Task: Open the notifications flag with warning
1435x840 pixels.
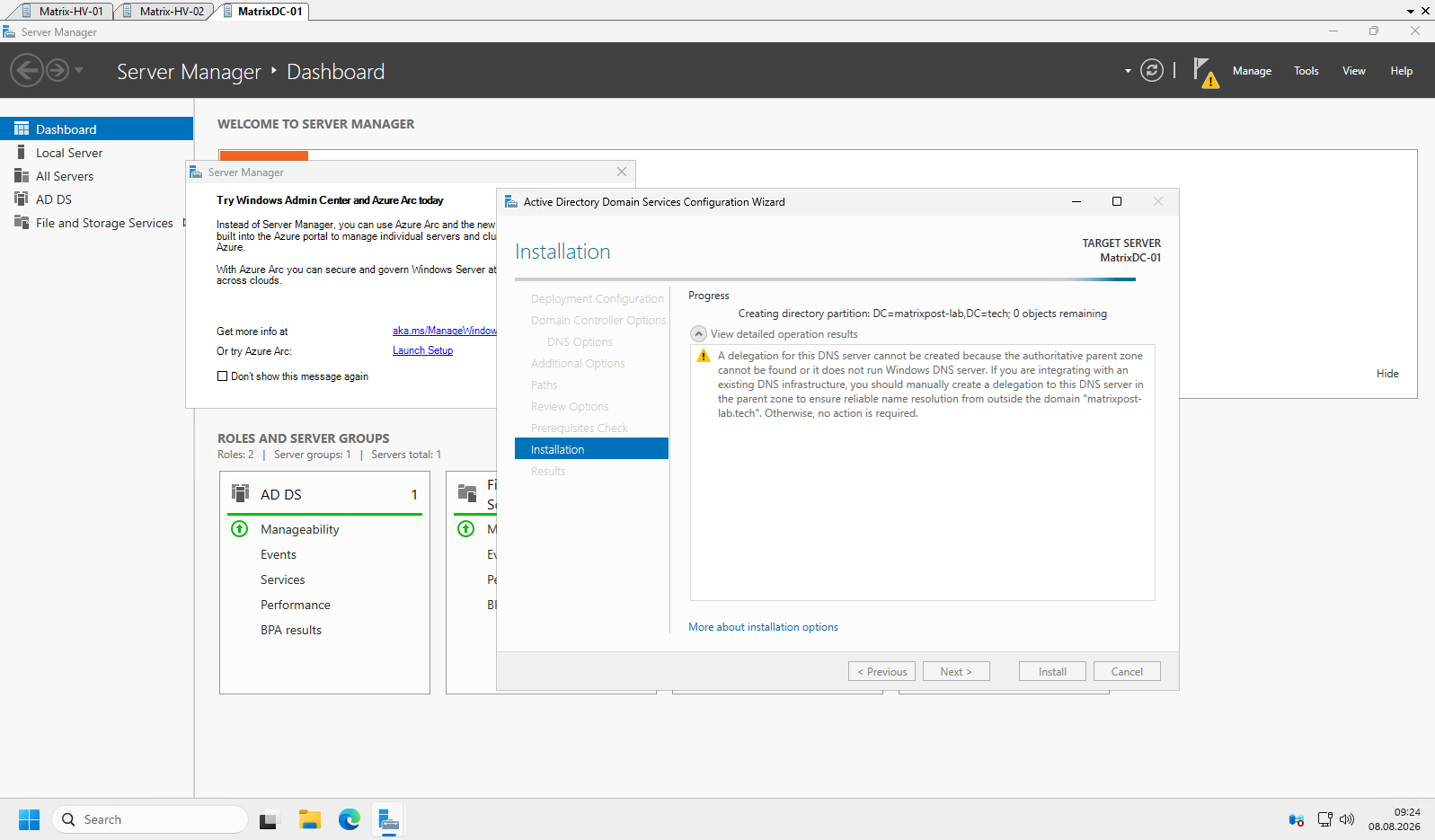Action: pos(1206,72)
